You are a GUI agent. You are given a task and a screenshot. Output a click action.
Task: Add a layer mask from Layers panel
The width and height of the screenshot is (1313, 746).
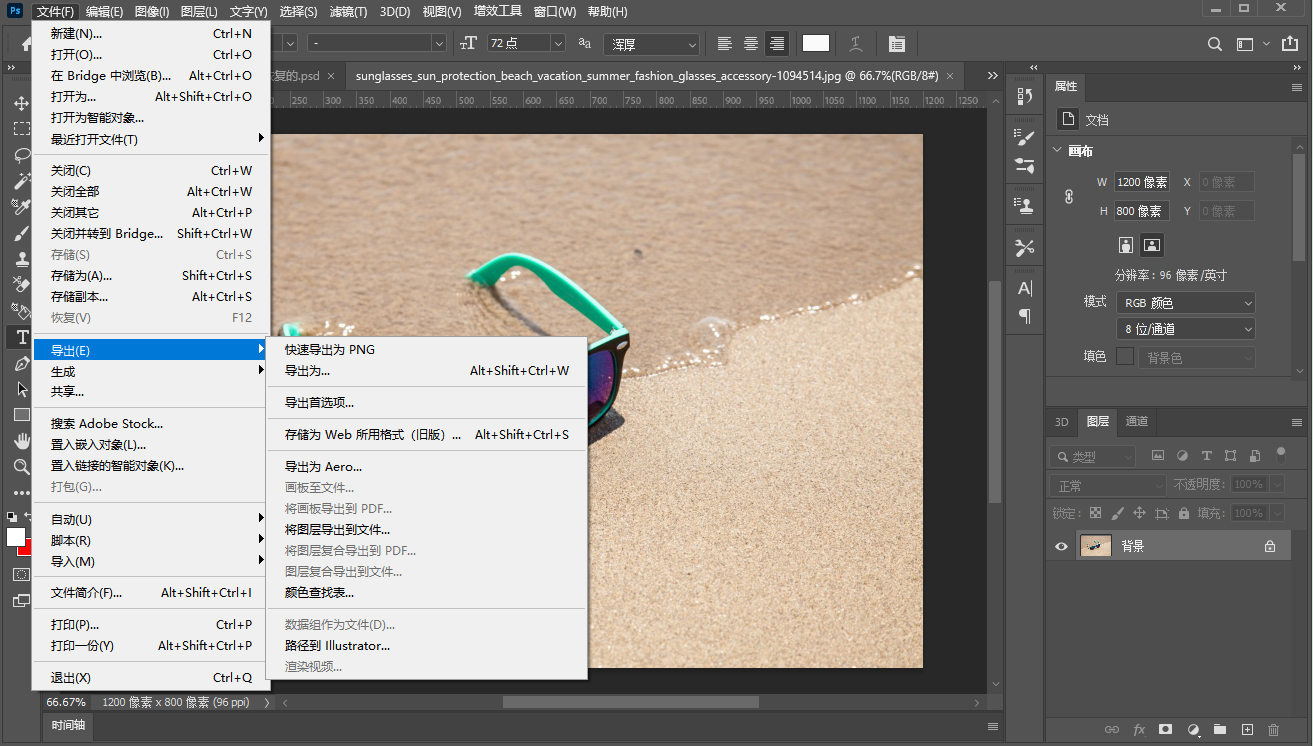[1165, 730]
